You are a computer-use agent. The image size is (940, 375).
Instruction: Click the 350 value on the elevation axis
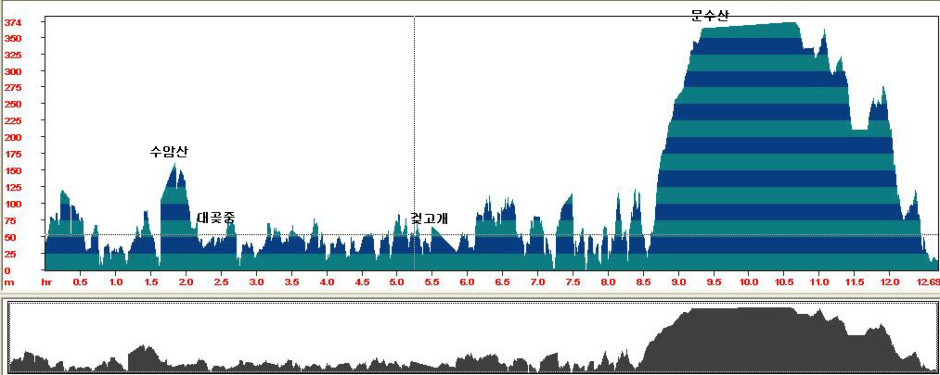coord(13,38)
